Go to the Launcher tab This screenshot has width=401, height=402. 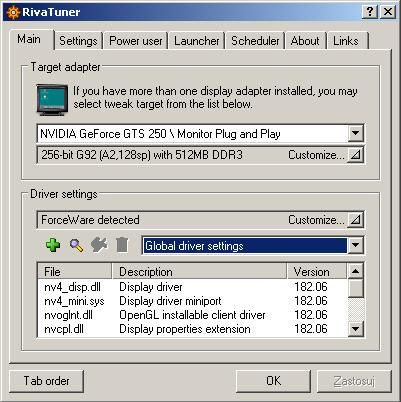coord(196,41)
